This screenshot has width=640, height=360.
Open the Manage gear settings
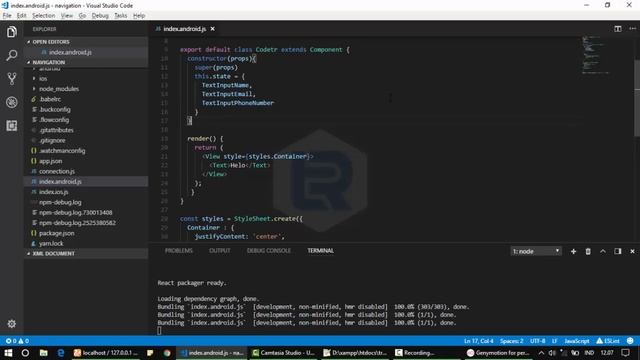click(x=11, y=324)
